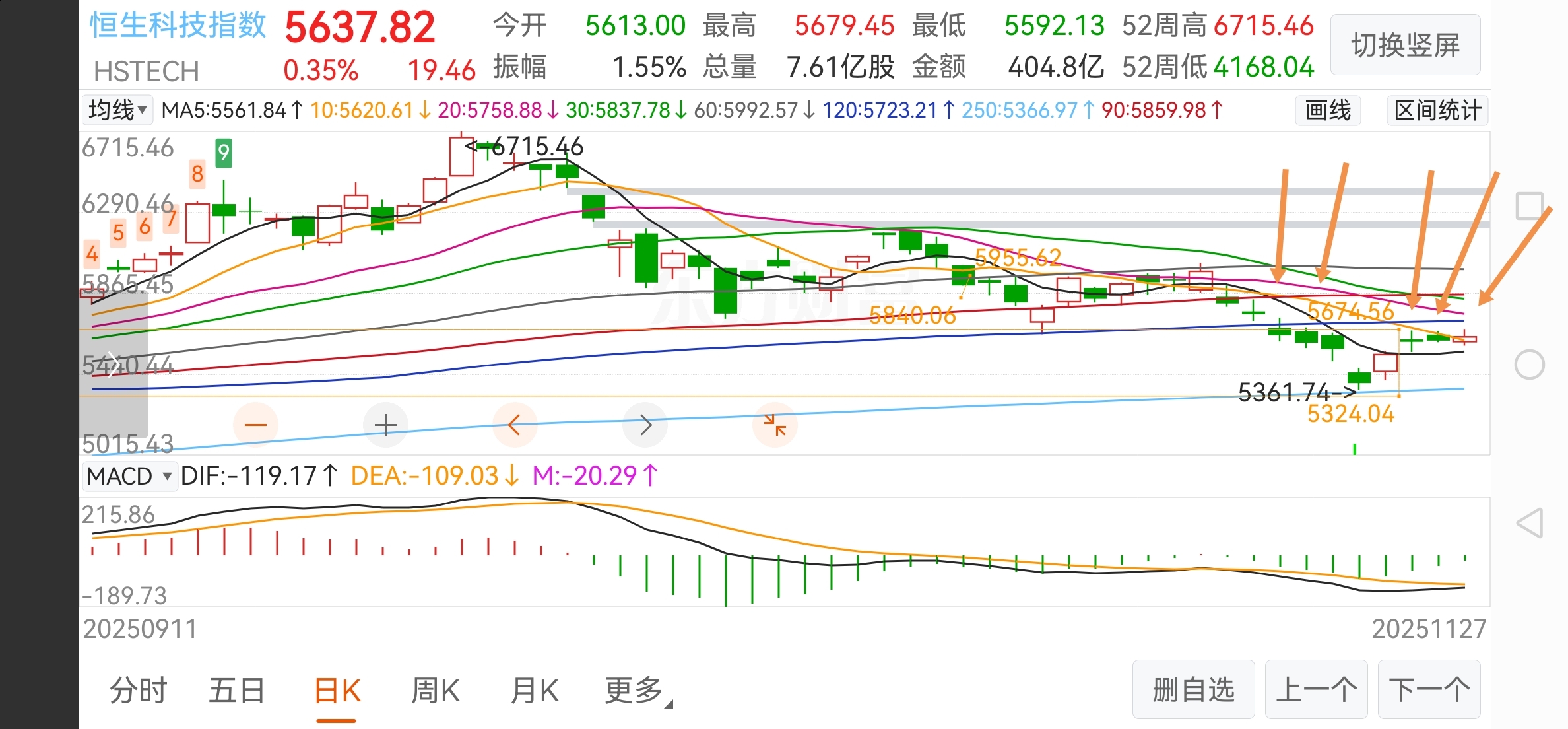The height and width of the screenshot is (729, 1568).
Task: Toggle 区间统计 range statistics
Action: tap(1437, 110)
